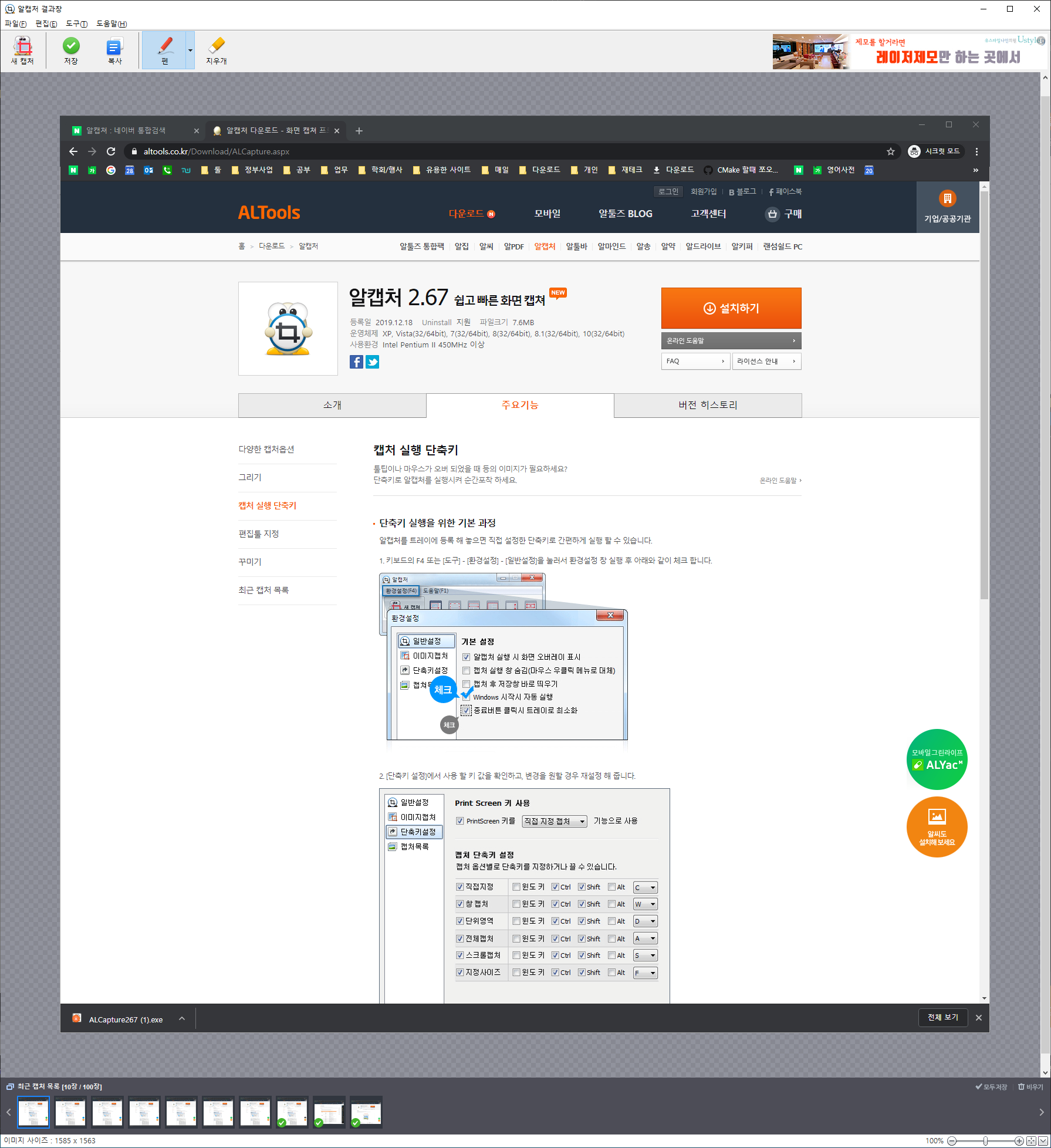
Task: Click the 기업/공공기관 building icon
Action: [947, 198]
